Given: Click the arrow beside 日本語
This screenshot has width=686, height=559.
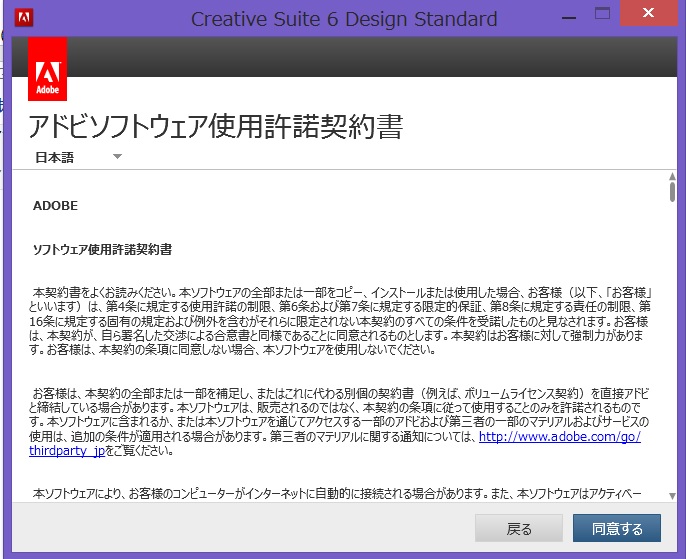Looking at the screenshot, I should click(x=117, y=157).
